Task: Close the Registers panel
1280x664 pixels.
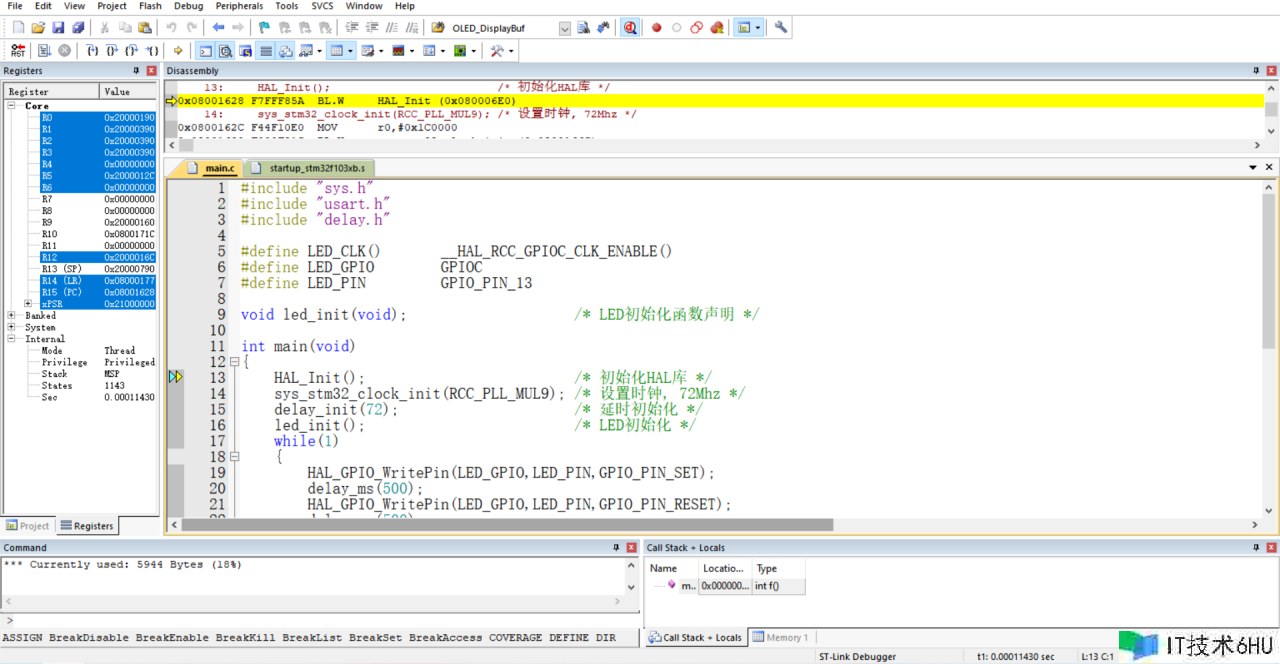Action: click(152, 71)
